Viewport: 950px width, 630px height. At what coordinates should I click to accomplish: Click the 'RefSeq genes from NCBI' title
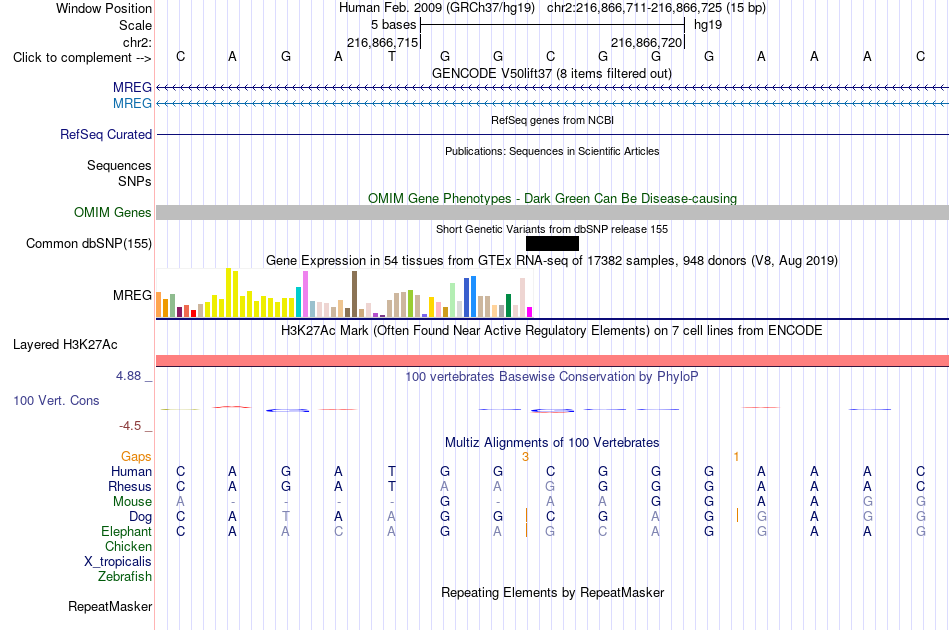pos(552,120)
